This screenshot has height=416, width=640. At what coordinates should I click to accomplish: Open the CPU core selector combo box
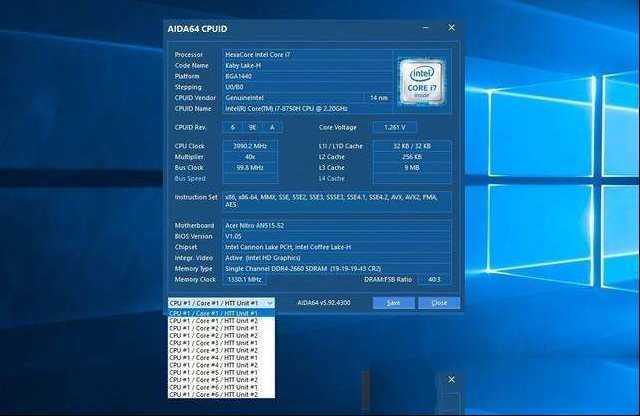pos(221,303)
